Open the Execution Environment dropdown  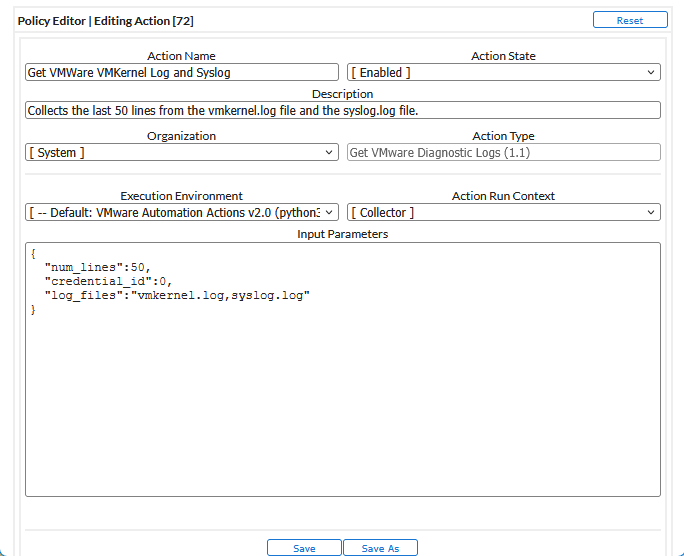182,212
